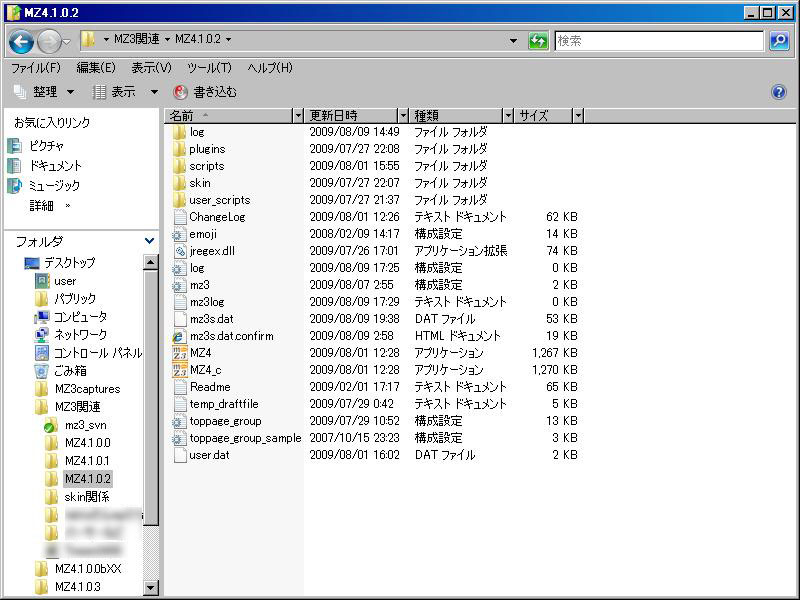Click the back navigation arrow button

click(x=22, y=41)
